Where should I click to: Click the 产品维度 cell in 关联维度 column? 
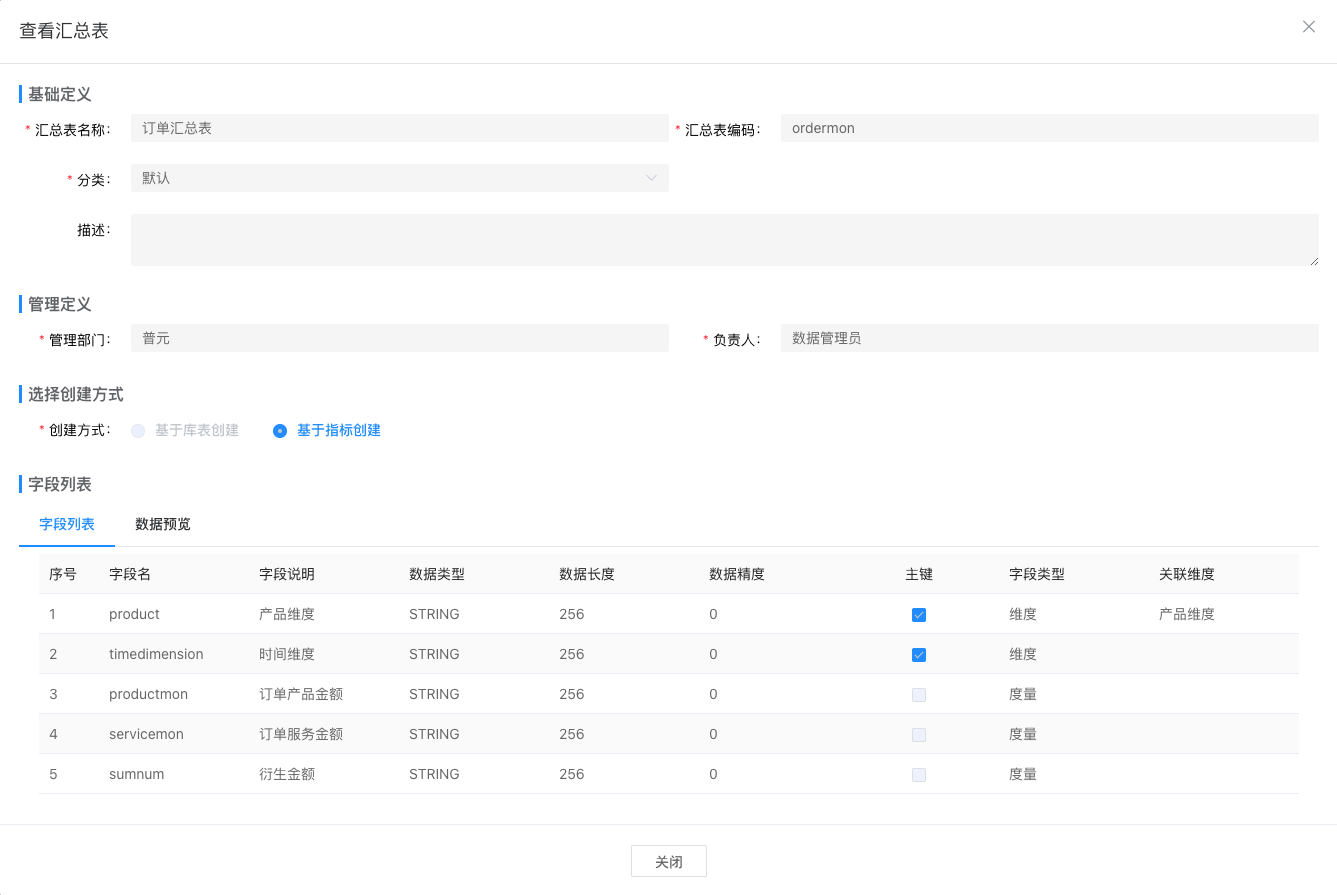point(1186,614)
